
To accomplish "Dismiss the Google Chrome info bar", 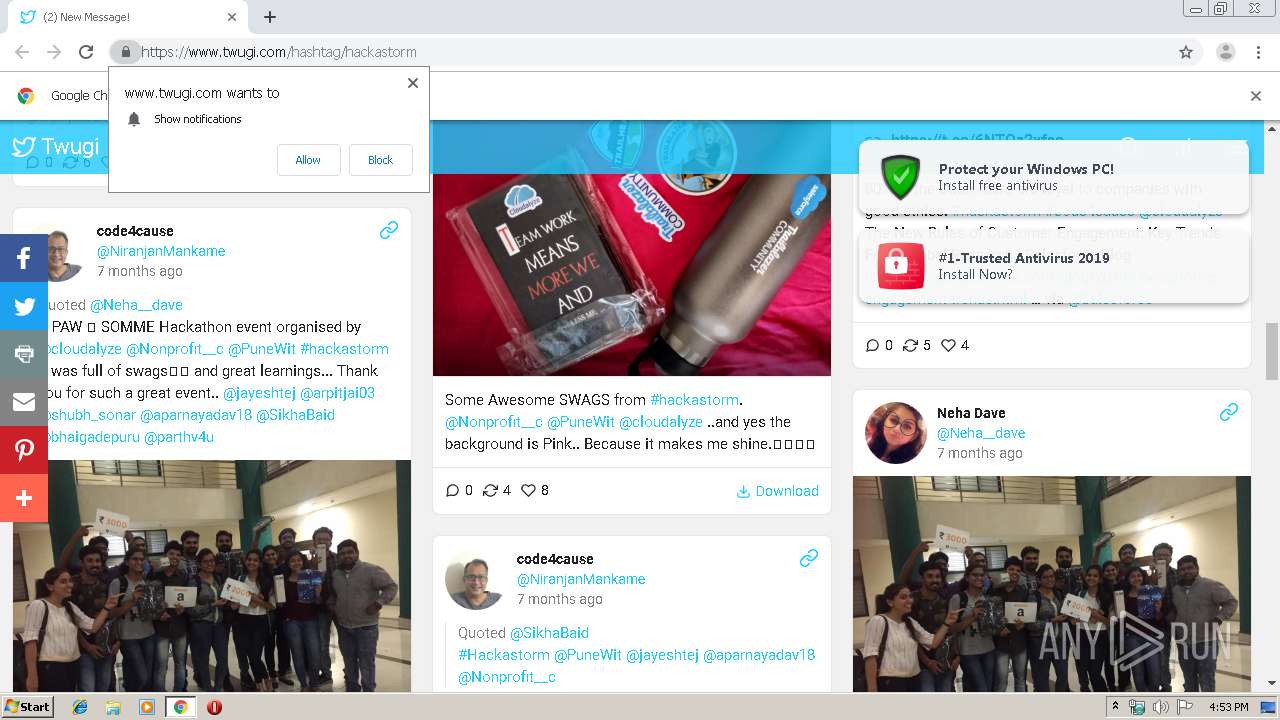I will coord(1256,96).
